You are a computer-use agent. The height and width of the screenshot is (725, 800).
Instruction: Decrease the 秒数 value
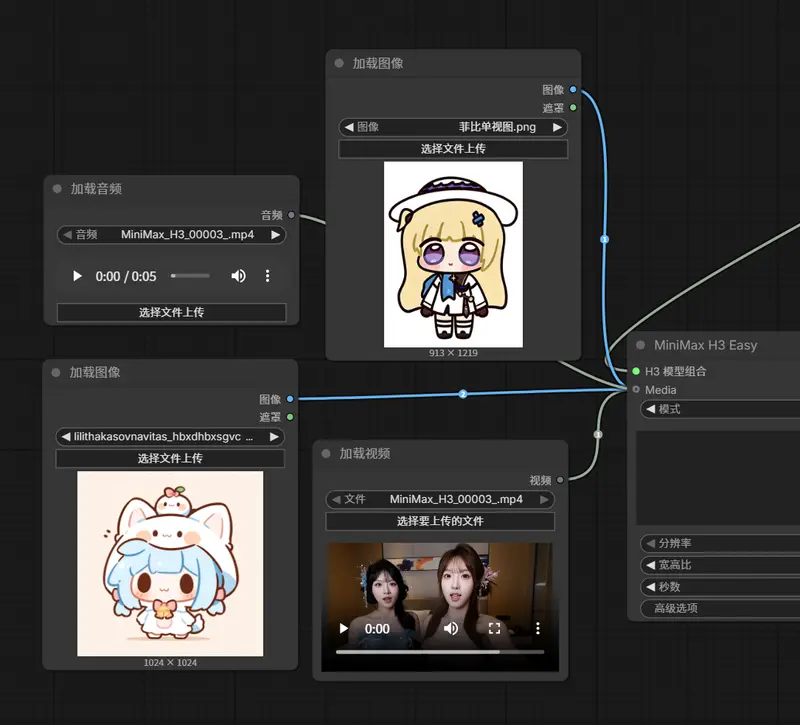(x=651, y=587)
